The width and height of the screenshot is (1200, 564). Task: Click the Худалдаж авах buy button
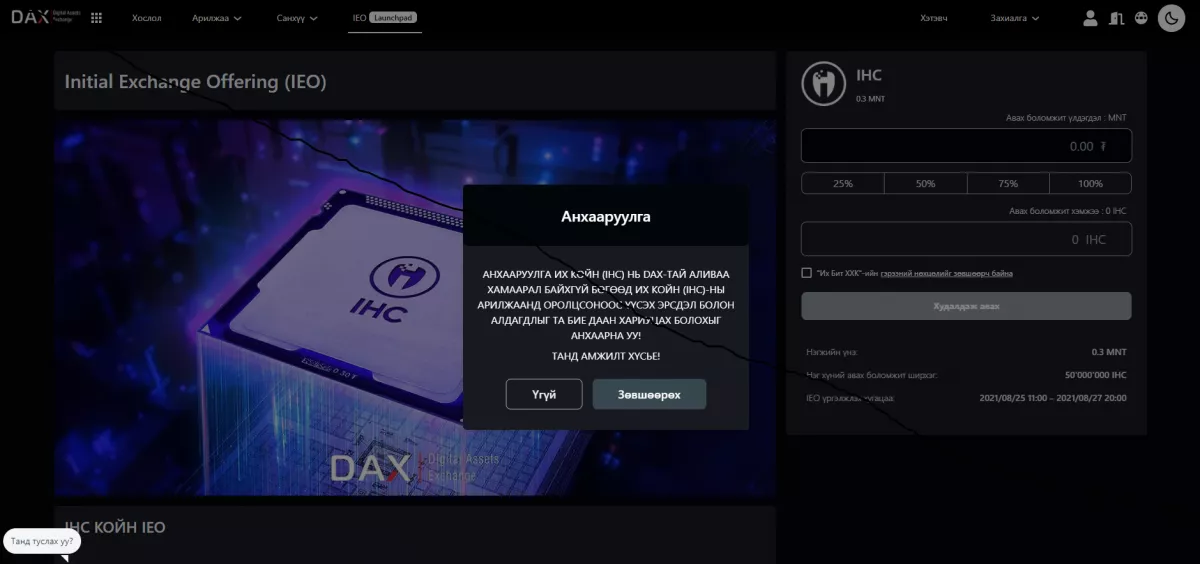tap(966, 306)
